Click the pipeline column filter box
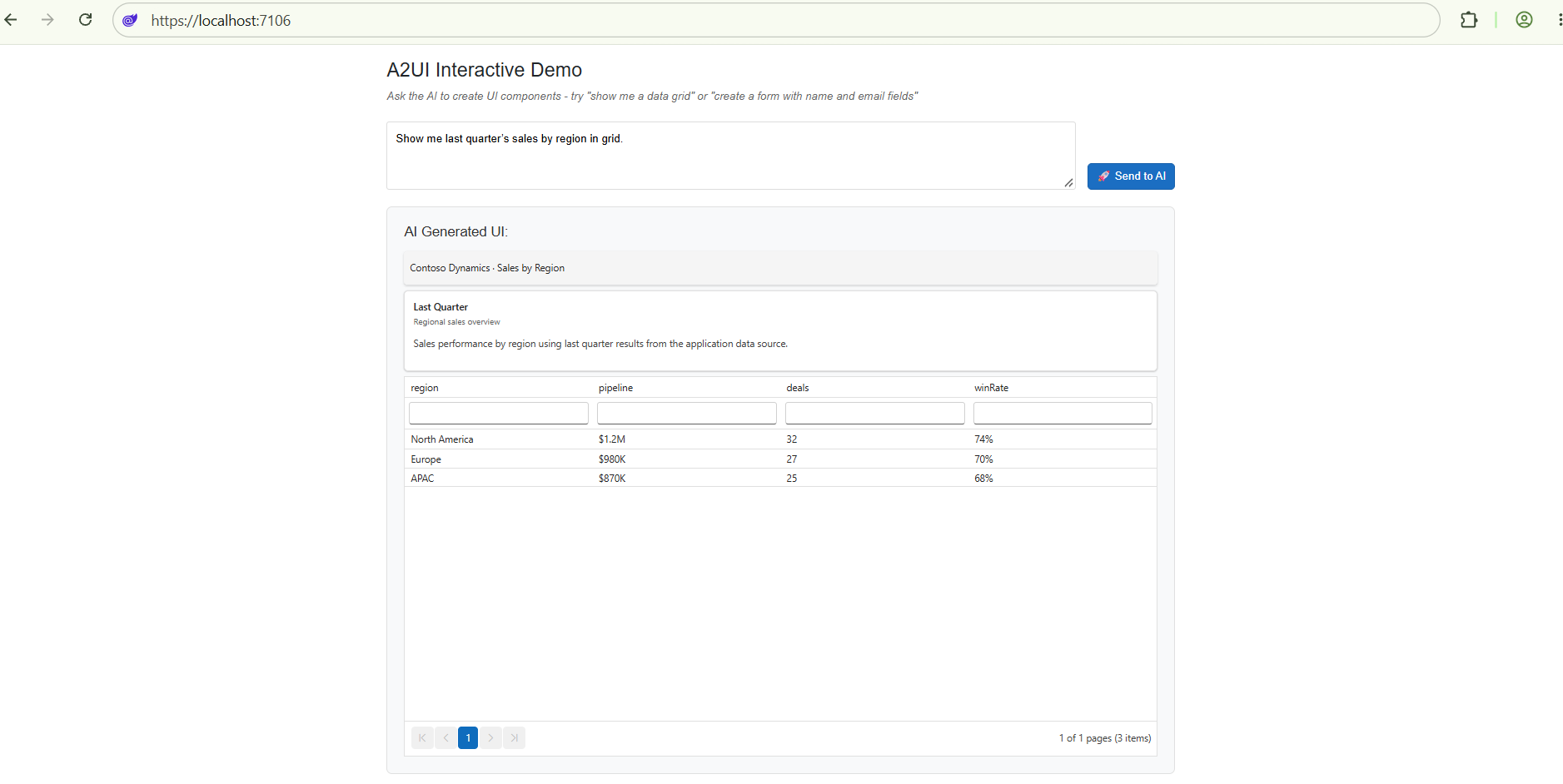Image resolution: width=1563 pixels, height=784 pixels. click(687, 413)
